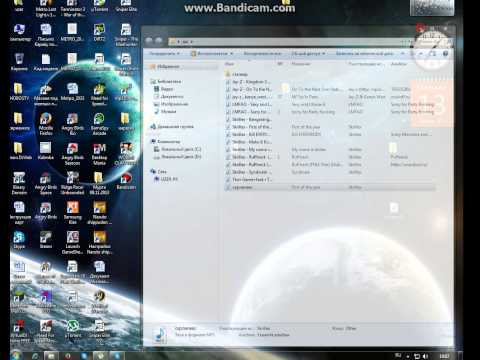Select the Desktop Mania shortcut icon
This screenshot has height=360, width=480.
pos(99,154)
